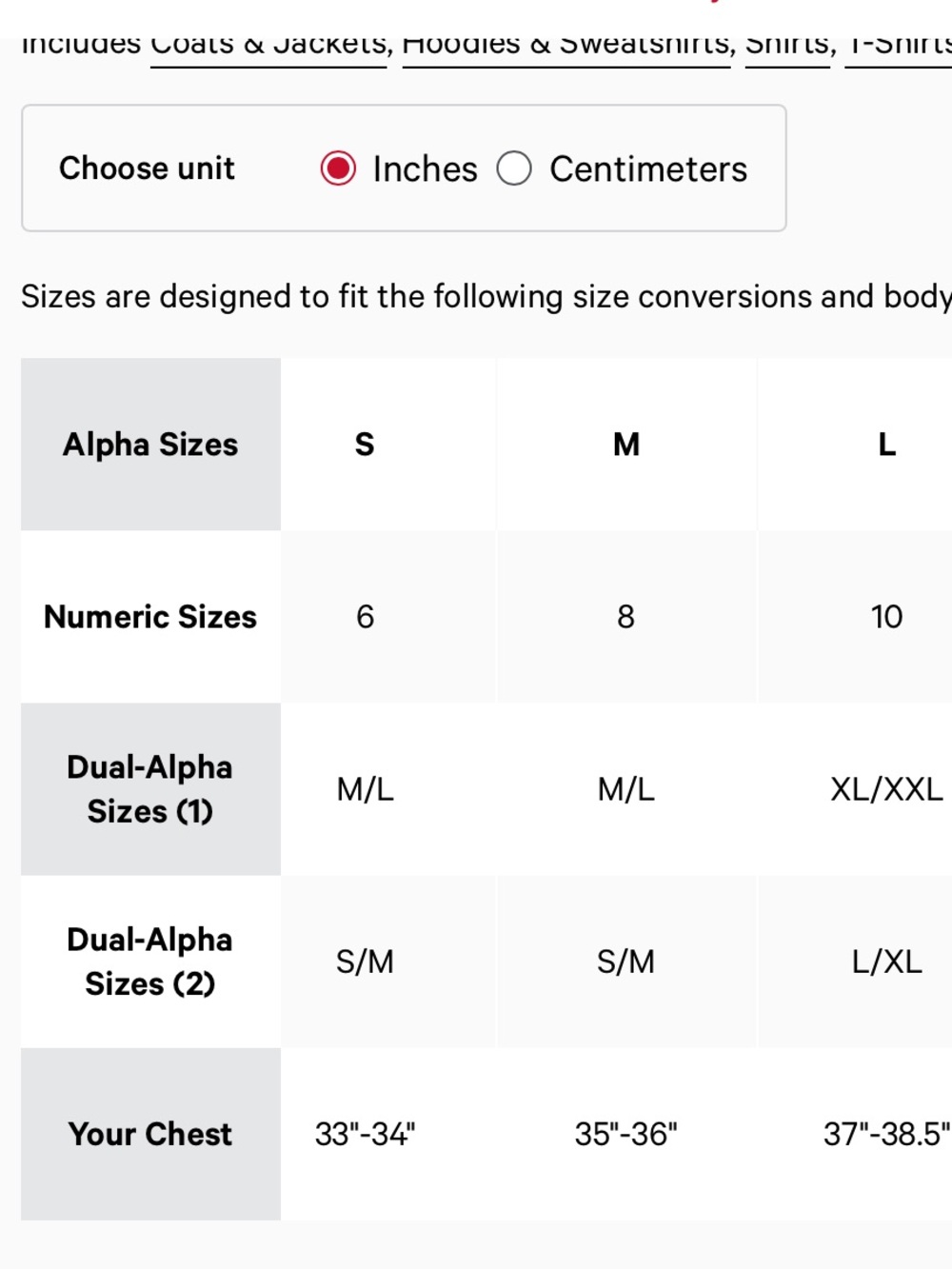This screenshot has width=952, height=1269.
Task: Select the S alpha size cell
Action: (x=365, y=445)
